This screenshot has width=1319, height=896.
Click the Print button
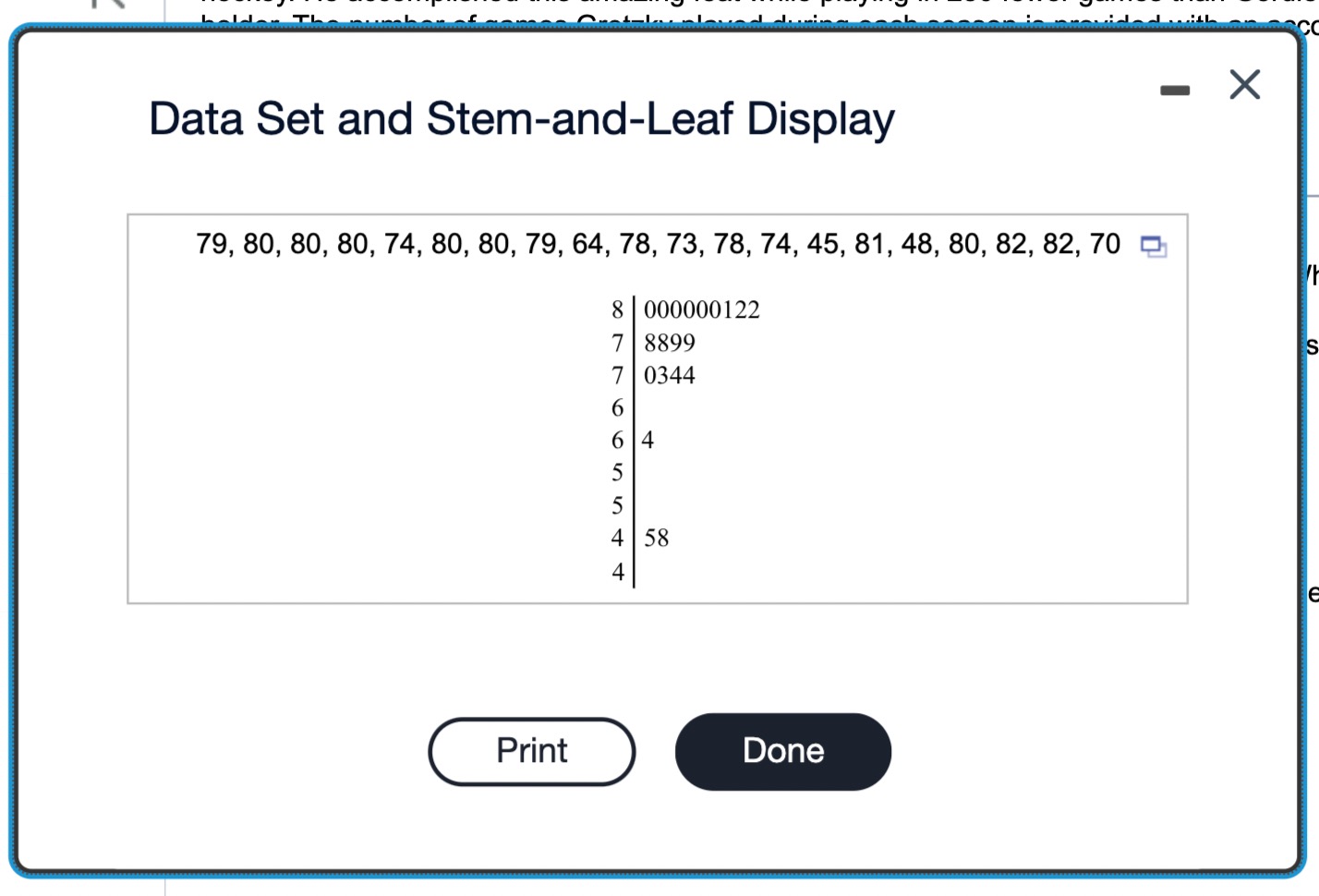pos(531,751)
